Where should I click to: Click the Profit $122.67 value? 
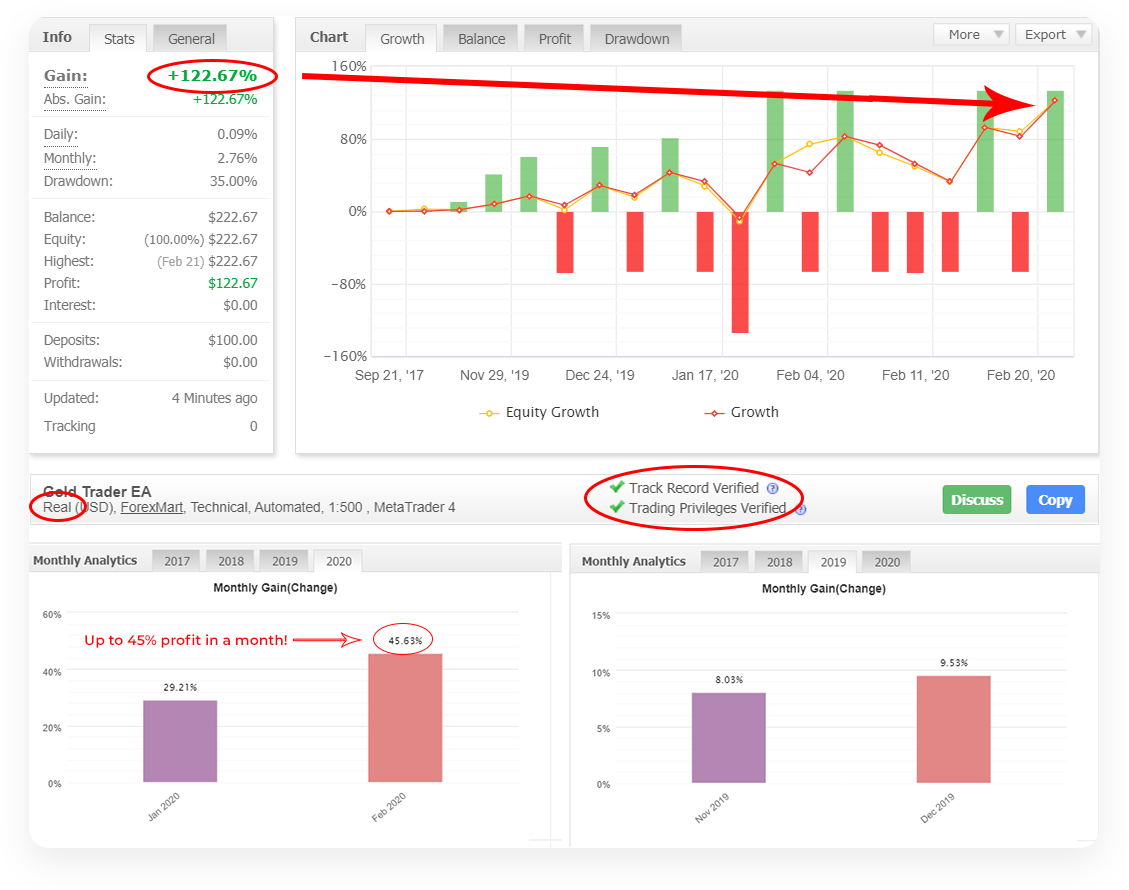coord(233,284)
